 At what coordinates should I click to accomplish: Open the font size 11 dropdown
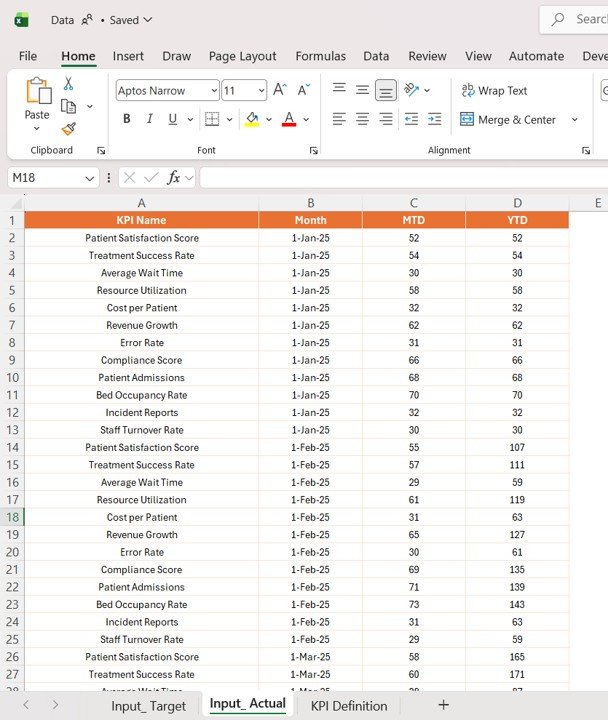point(261,90)
